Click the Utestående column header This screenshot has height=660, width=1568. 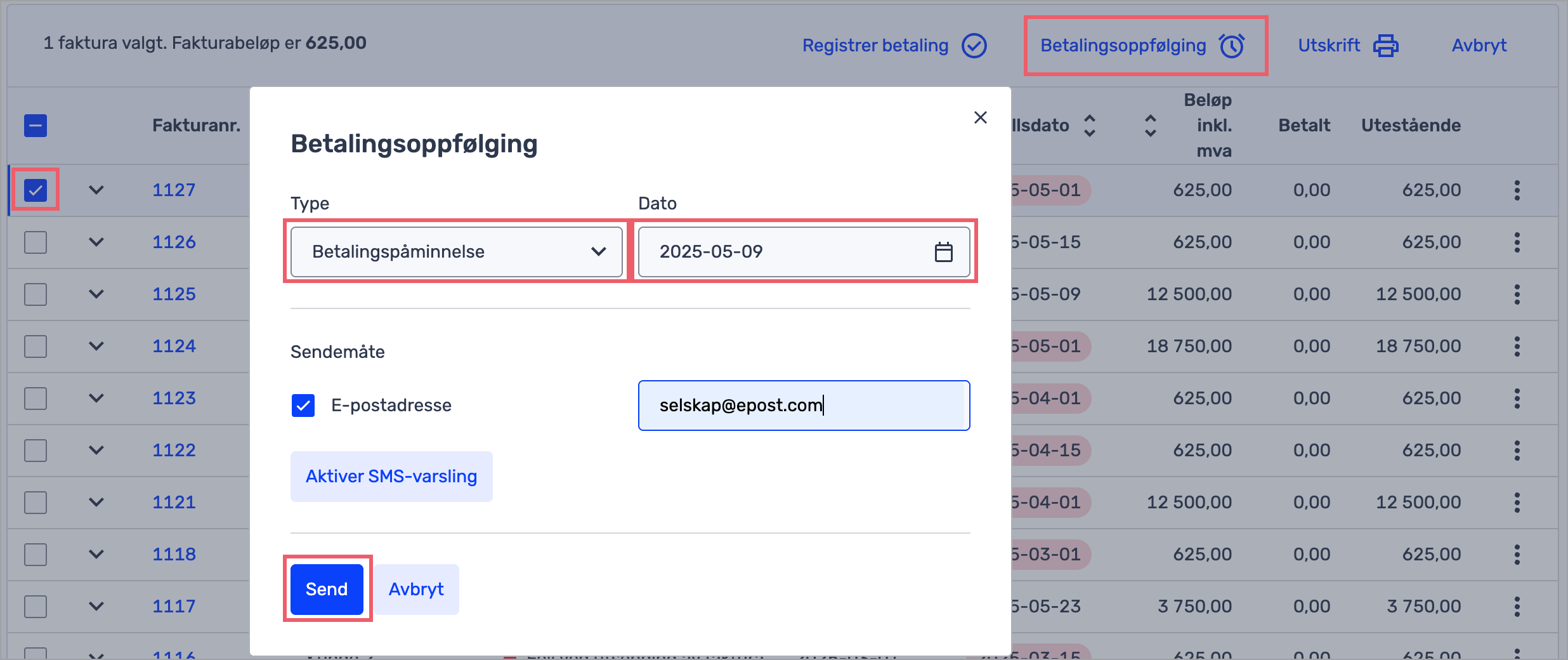tap(1411, 126)
